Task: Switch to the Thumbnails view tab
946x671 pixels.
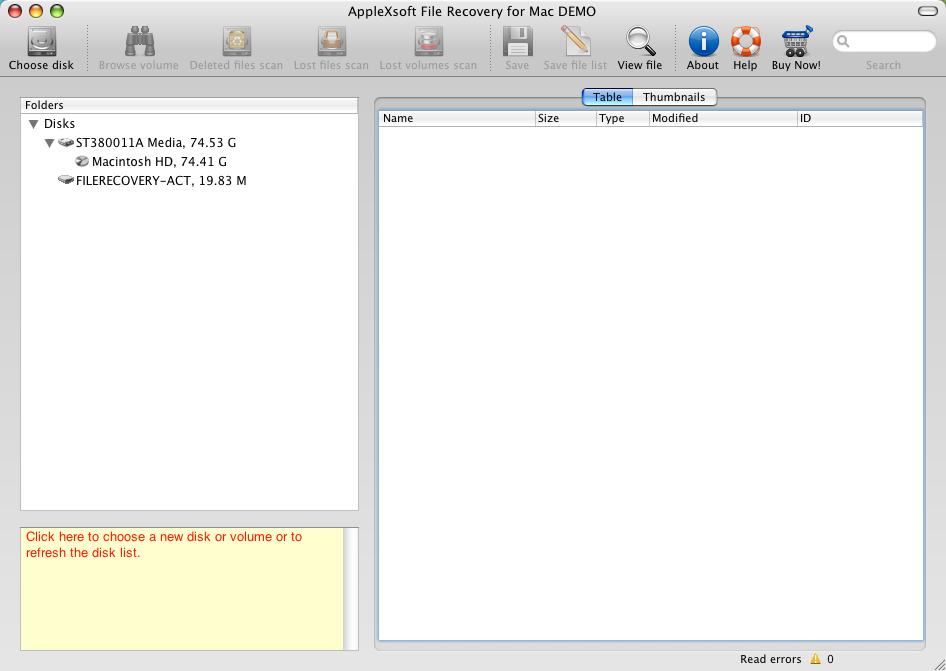Action: 674,97
